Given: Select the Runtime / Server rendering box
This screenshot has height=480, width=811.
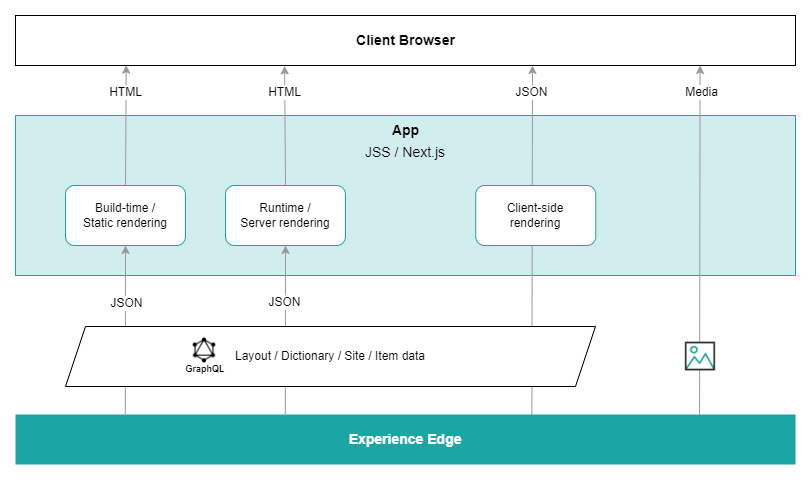Looking at the screenshot, I should point(285,215).
